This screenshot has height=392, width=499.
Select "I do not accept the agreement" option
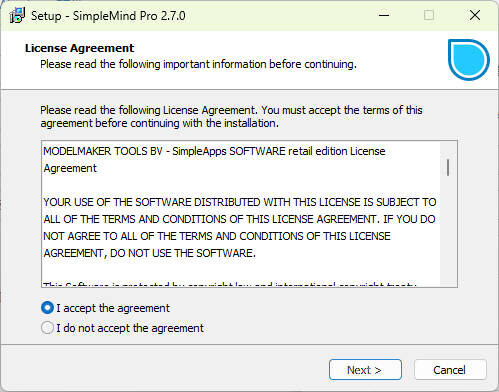click(x=47, y=328)
